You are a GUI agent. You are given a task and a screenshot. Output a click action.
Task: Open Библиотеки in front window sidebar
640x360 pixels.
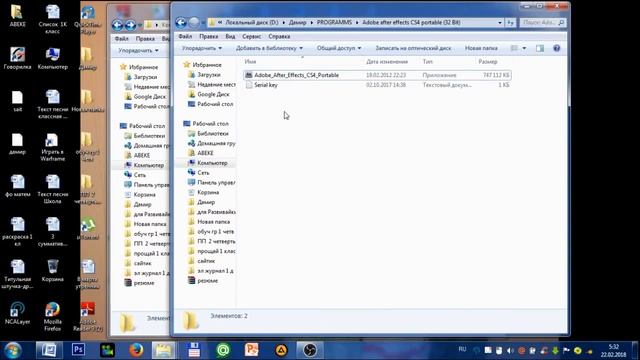[x=208, y=133]
